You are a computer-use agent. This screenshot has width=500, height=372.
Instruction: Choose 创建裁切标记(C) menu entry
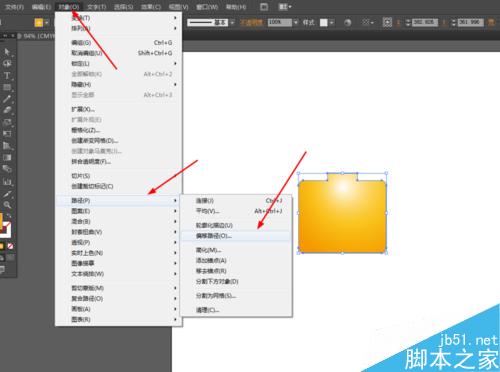click(118, 186)
